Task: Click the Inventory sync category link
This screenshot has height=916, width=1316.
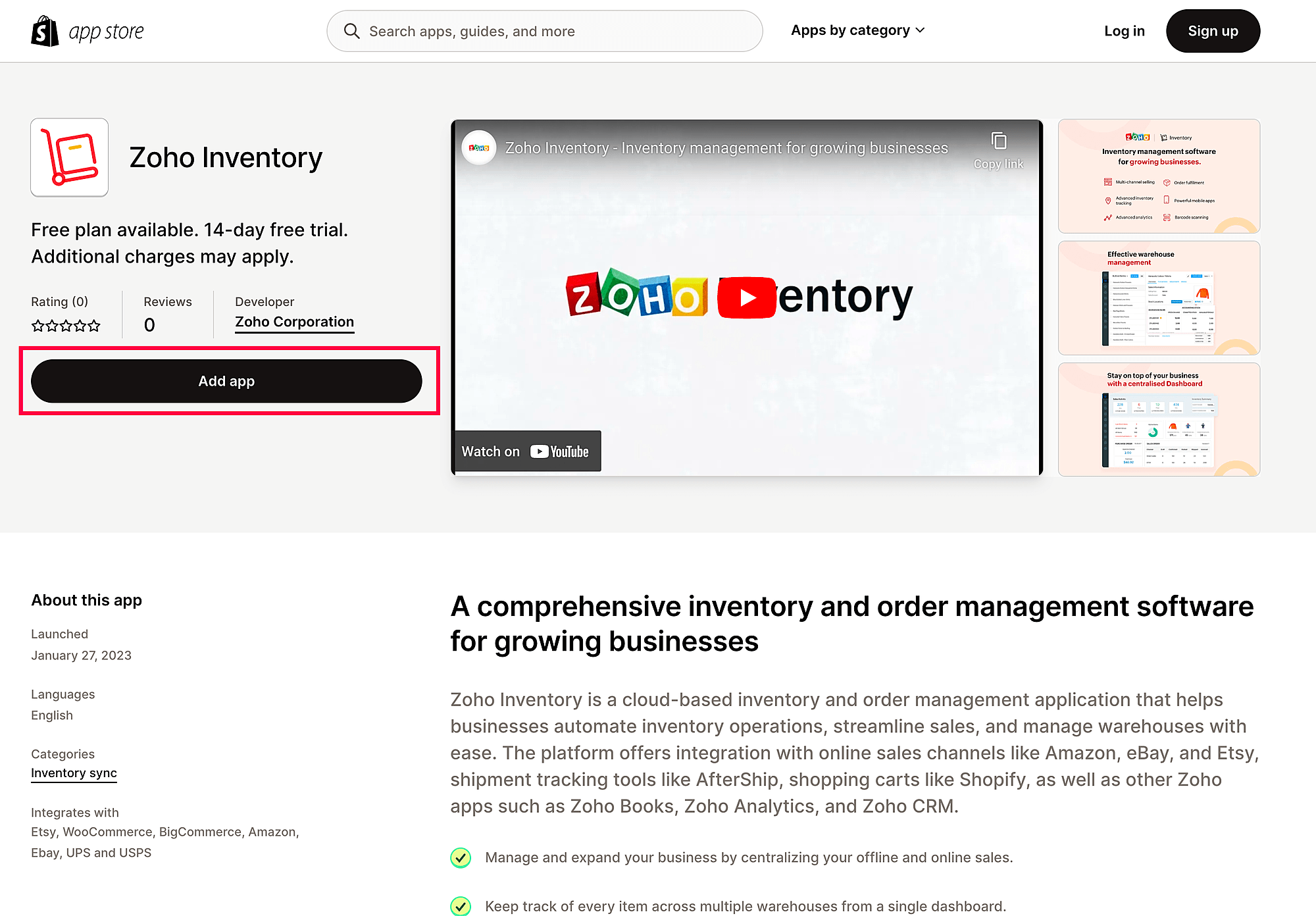Action: 74,773
